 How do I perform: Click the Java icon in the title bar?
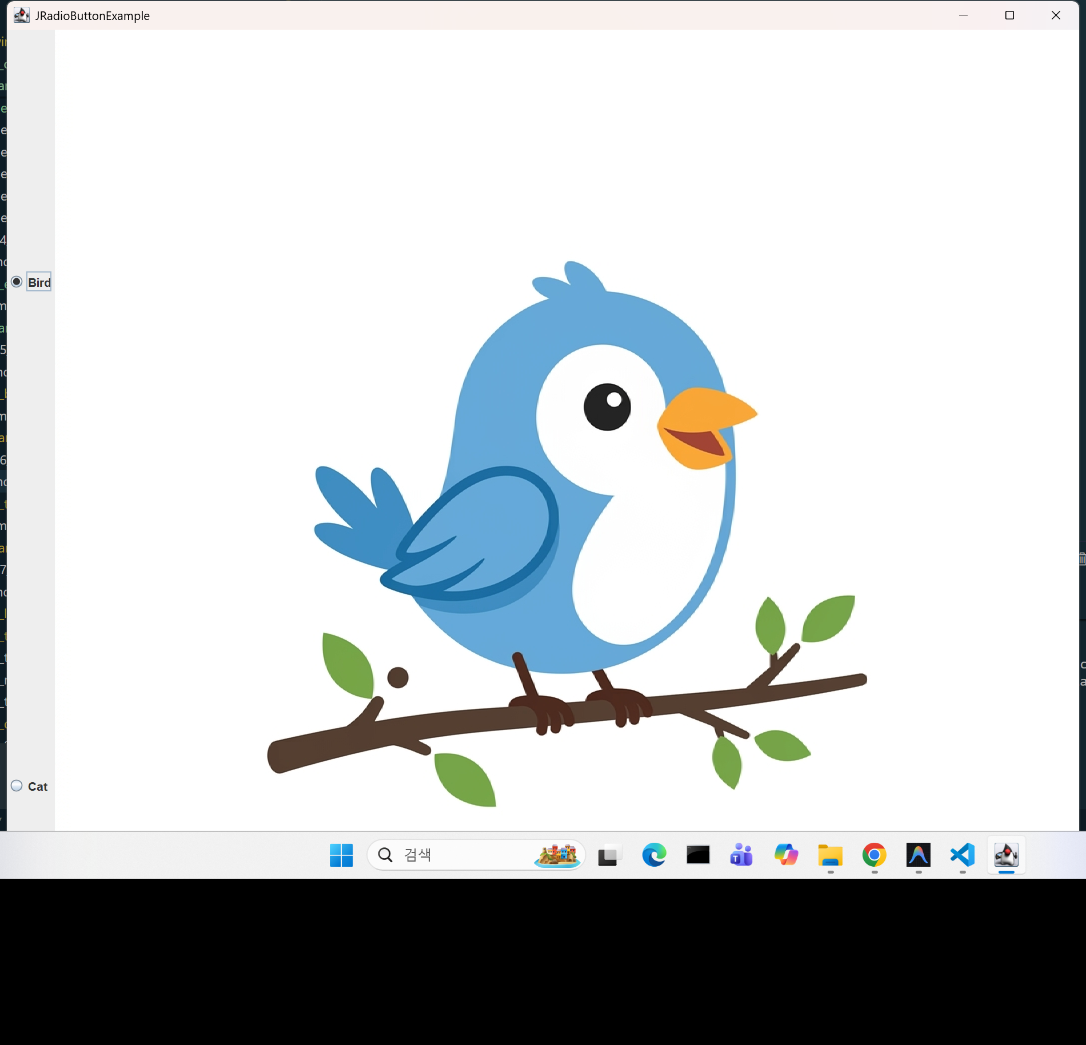coord(21,15)
